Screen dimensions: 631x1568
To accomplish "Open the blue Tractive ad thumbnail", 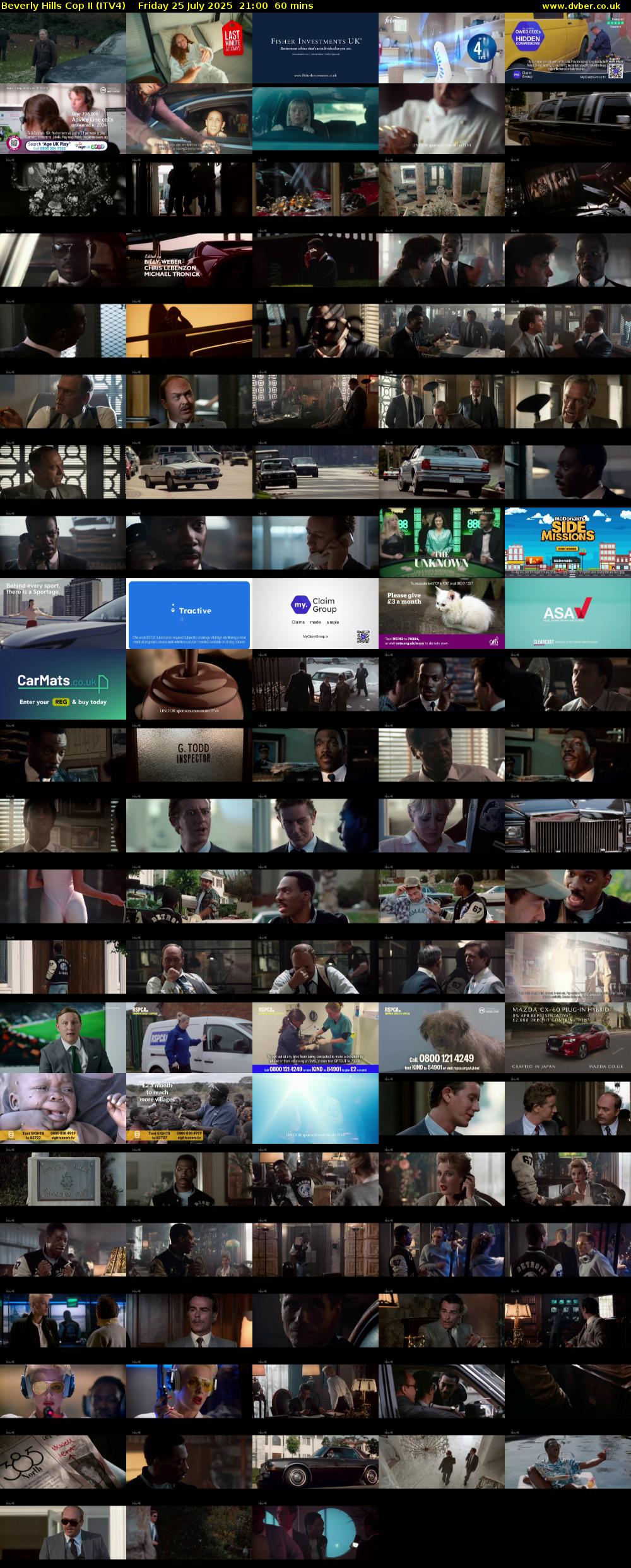I will click(x=189, y=614).
